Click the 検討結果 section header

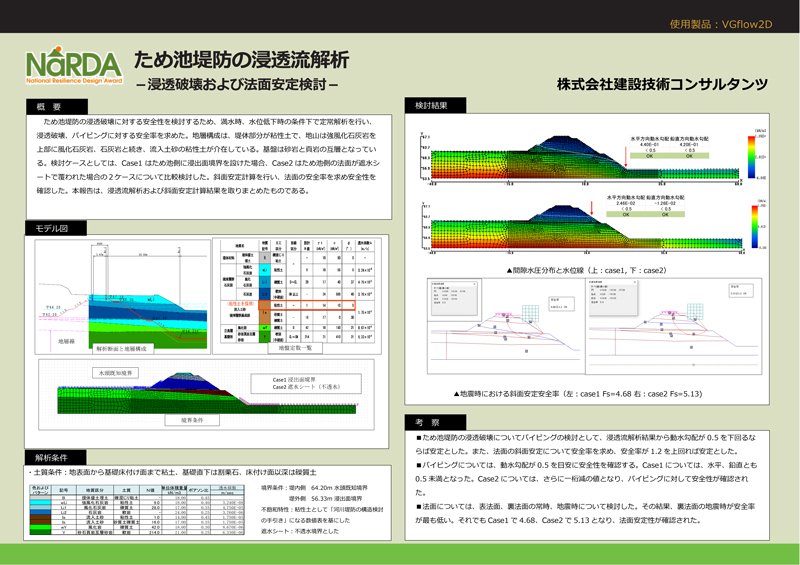[435, 105]
